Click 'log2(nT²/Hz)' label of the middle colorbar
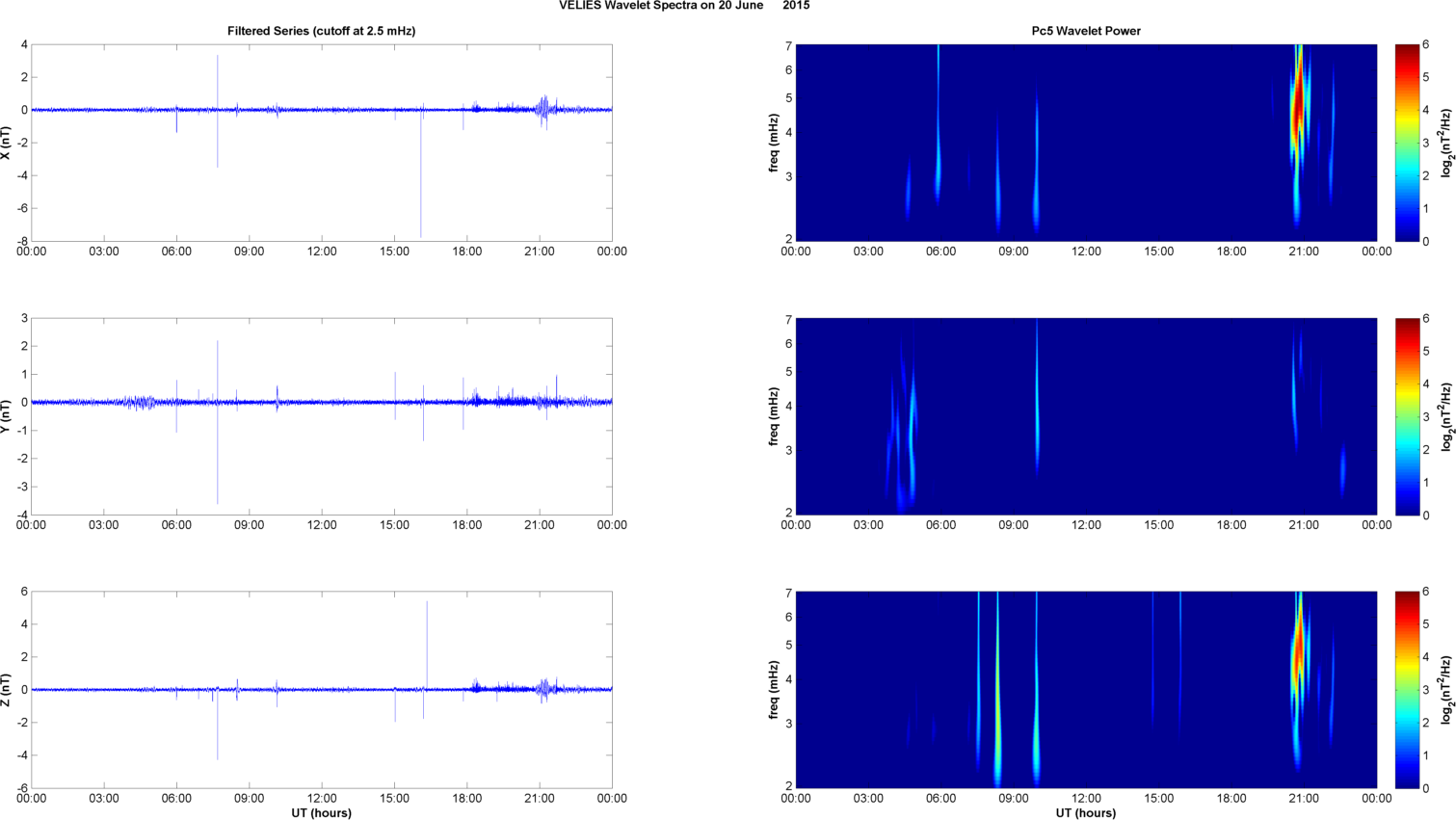 click(1447, 416)
